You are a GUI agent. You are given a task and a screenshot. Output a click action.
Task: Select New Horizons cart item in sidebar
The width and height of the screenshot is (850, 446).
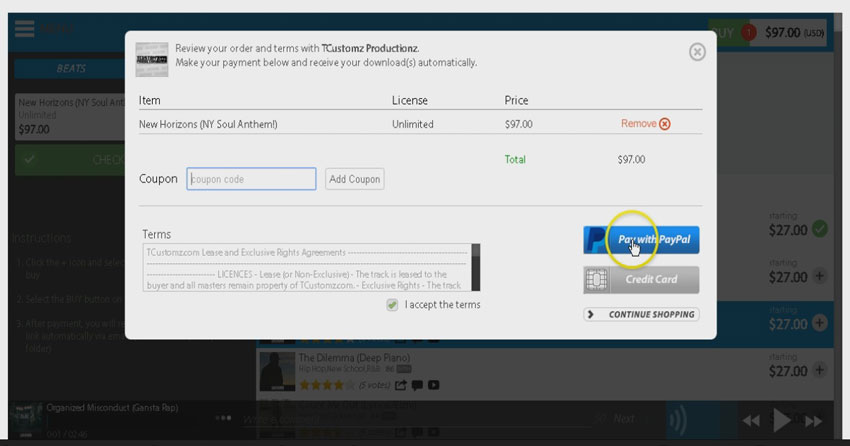(70, 117)
